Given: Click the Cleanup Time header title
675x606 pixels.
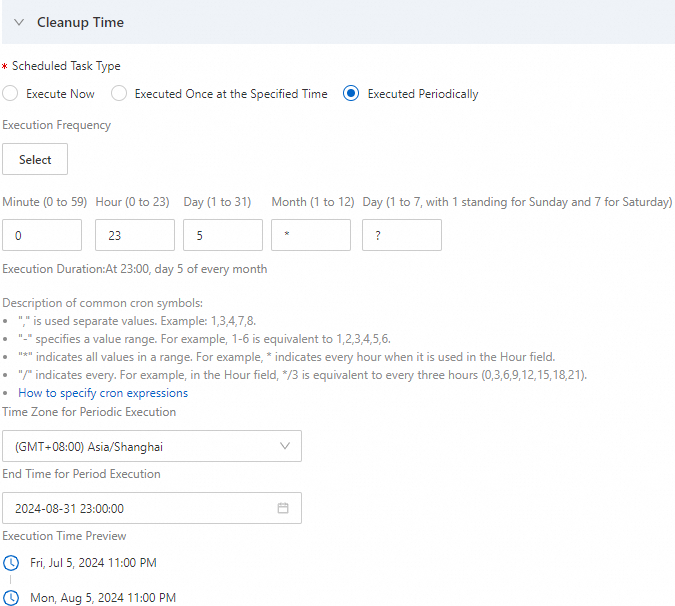Looking at the screenshot, I should coord(80,22).
